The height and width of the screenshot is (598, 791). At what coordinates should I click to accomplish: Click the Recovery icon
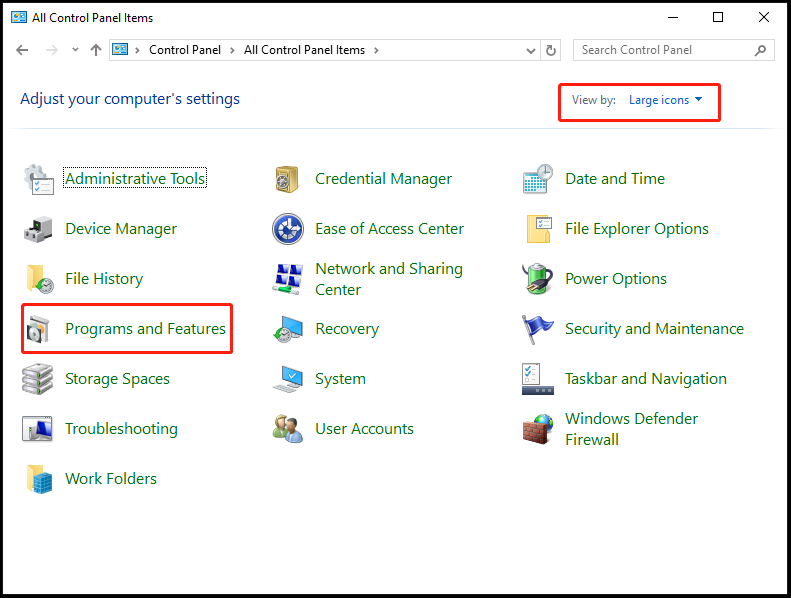(x=288, y=329)
